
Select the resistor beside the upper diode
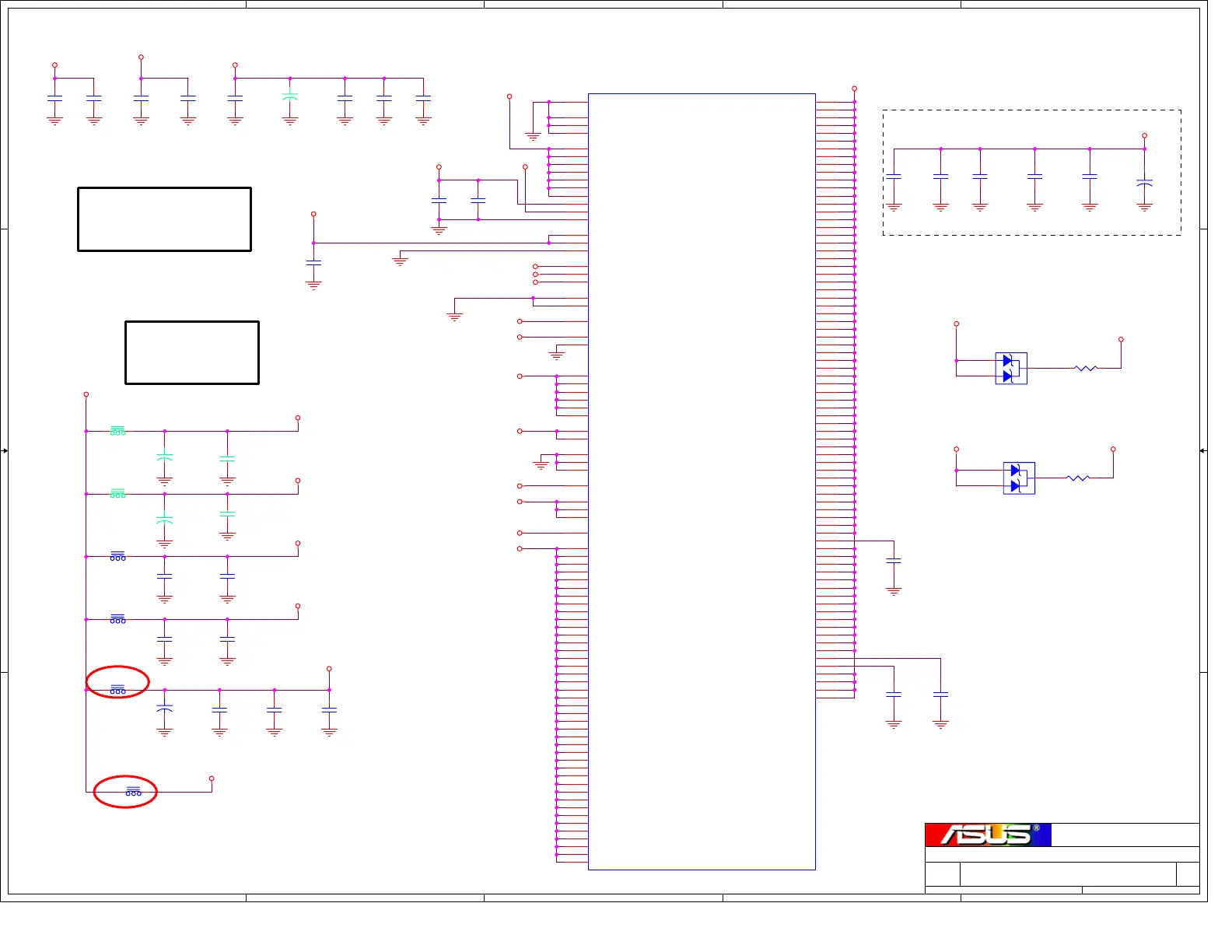pos(1085,368)
